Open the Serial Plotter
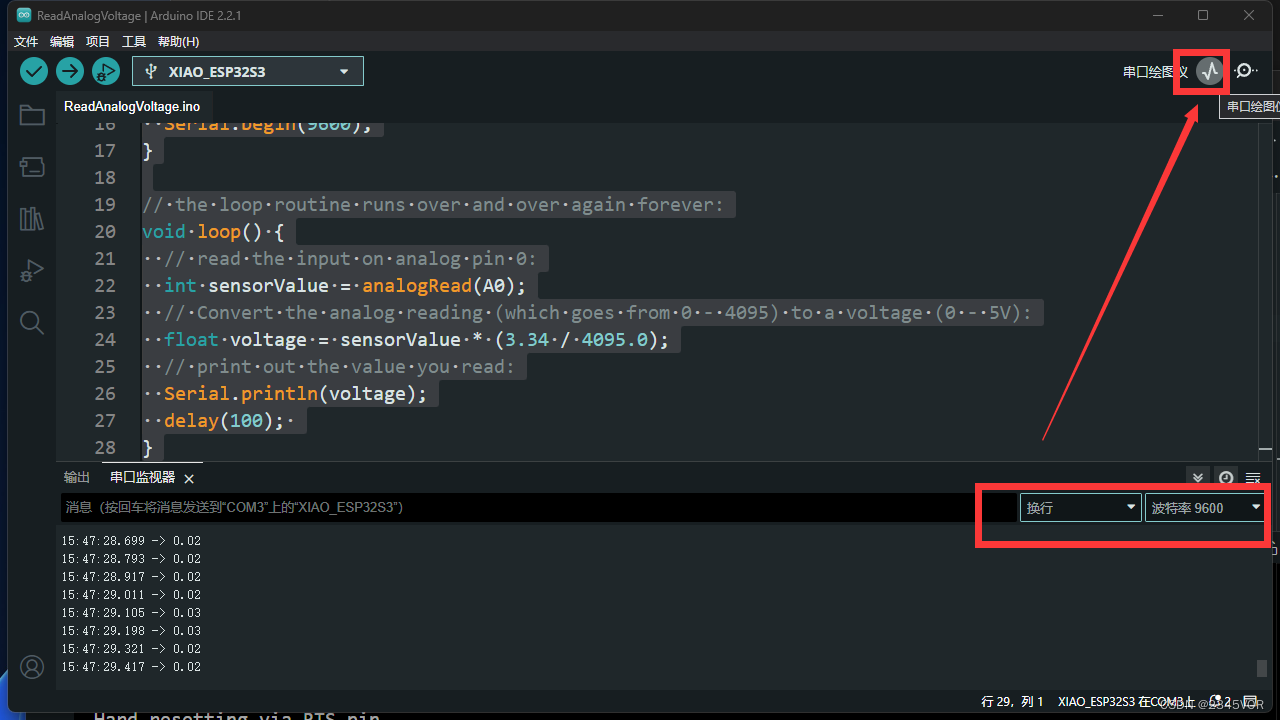The width and height of the screenshot is (1280, 720). click(1210, 71)
